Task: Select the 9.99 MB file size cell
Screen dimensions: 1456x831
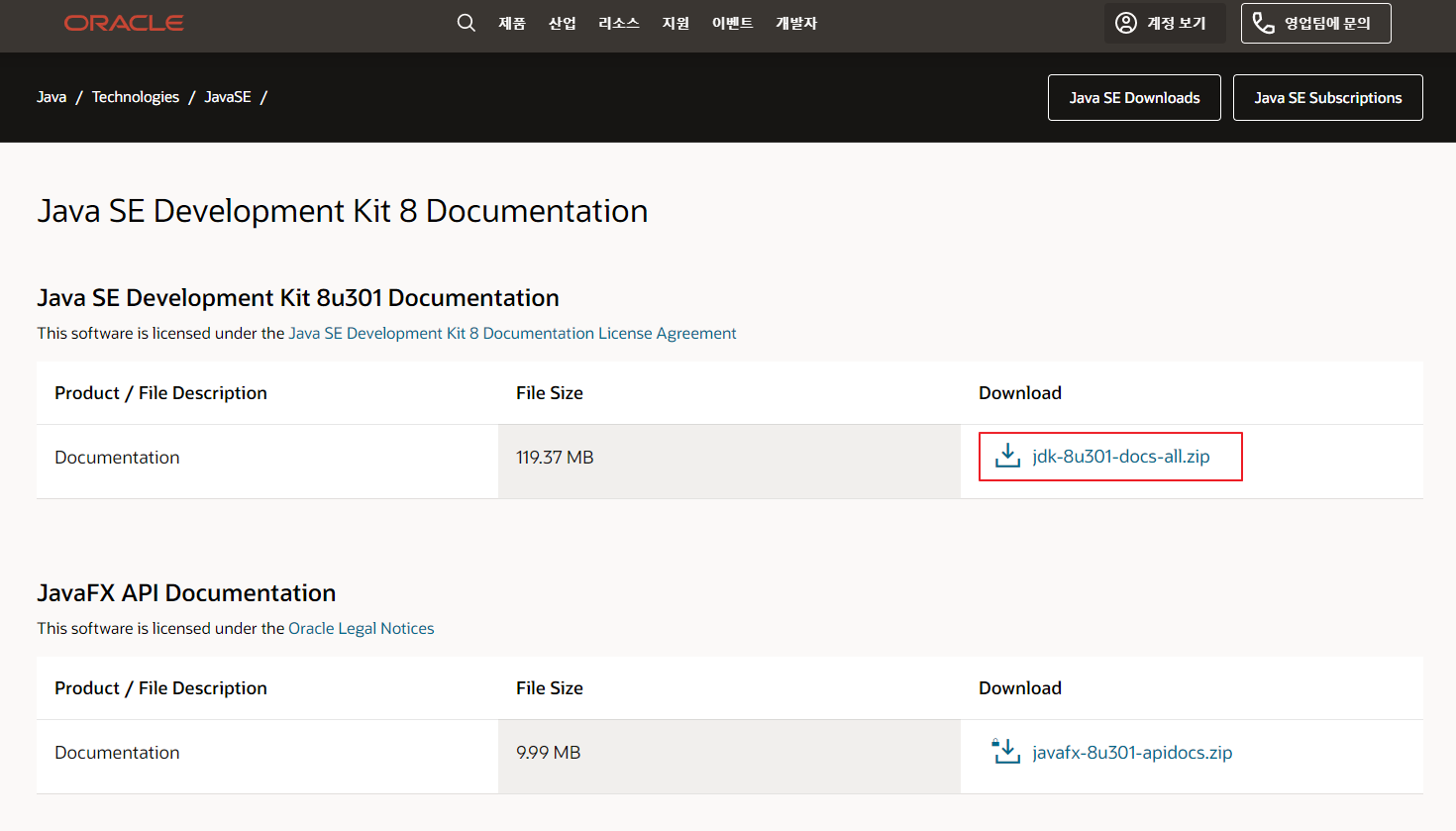Action: pyautogui.click(x=729, y=757)
